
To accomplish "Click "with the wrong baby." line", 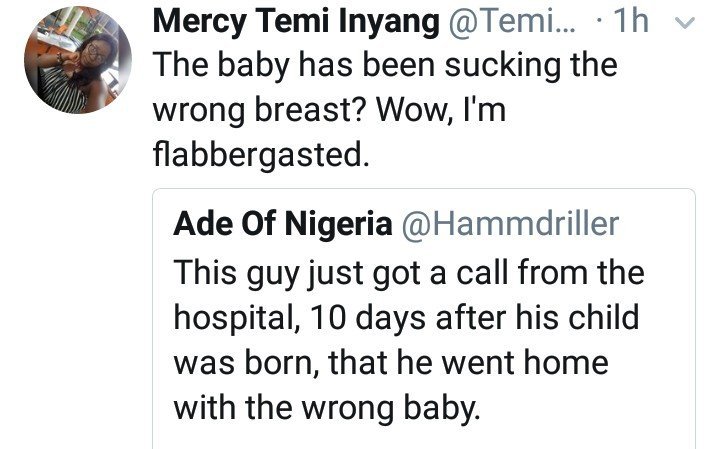I will [x=327, y=407].
